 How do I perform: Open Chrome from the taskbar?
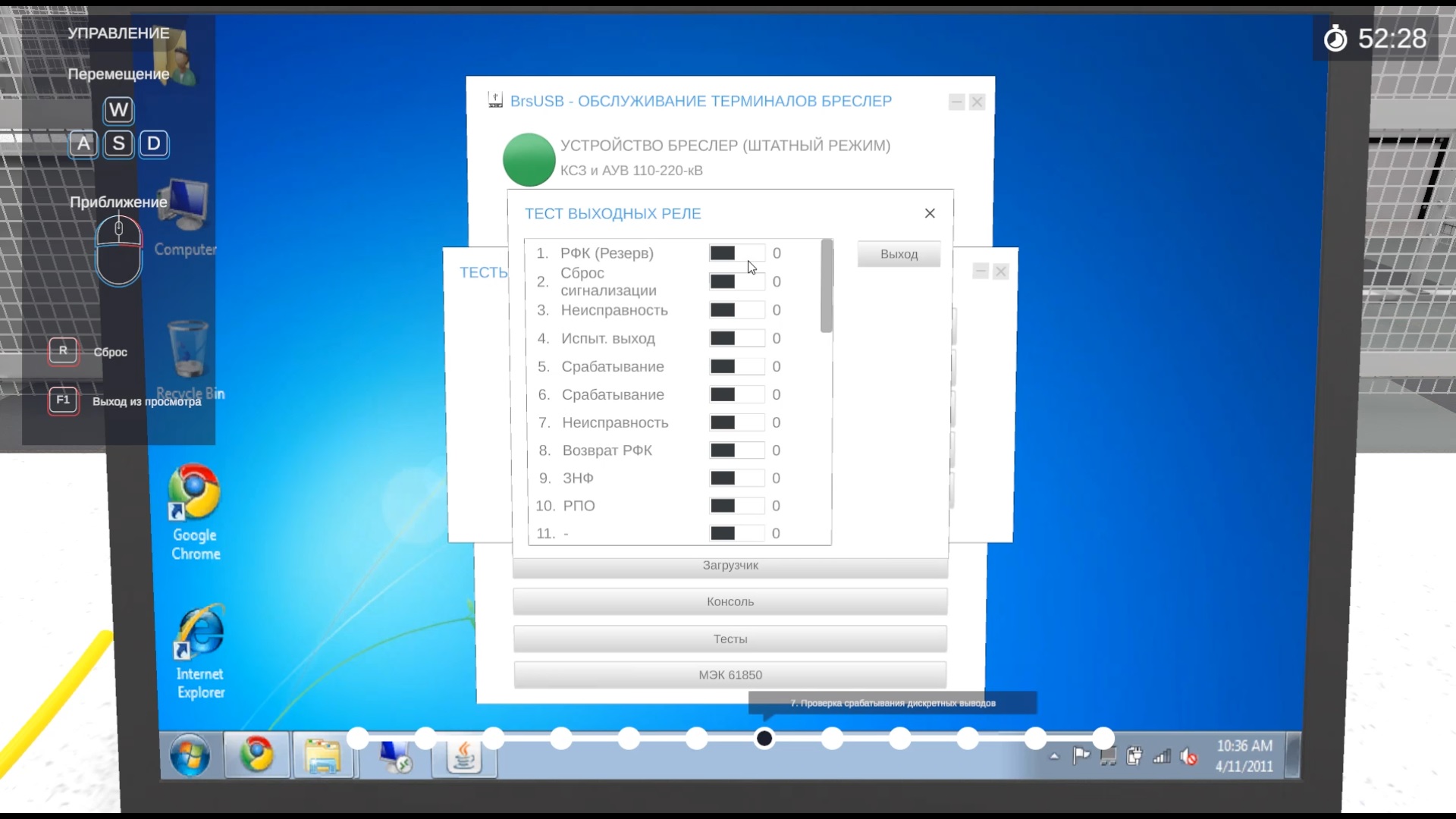257,755
